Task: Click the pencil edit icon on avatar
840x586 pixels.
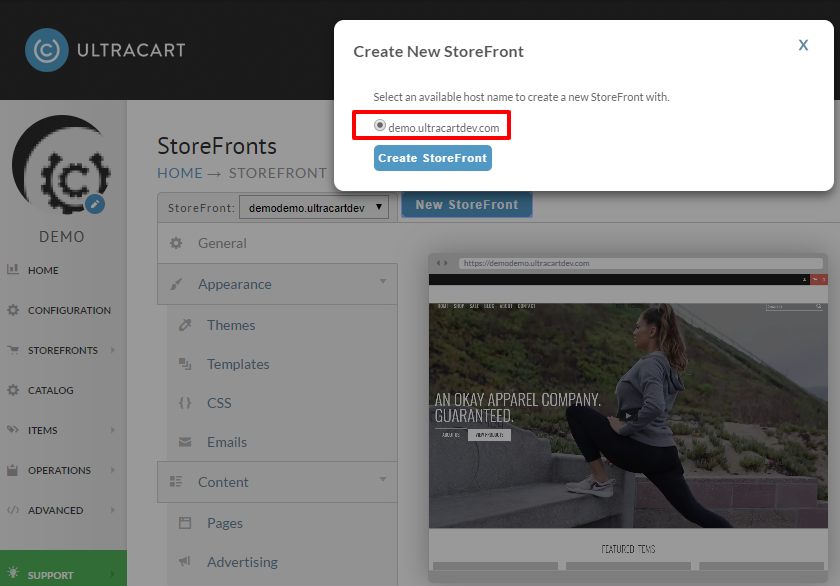Action: coord(95,204)
